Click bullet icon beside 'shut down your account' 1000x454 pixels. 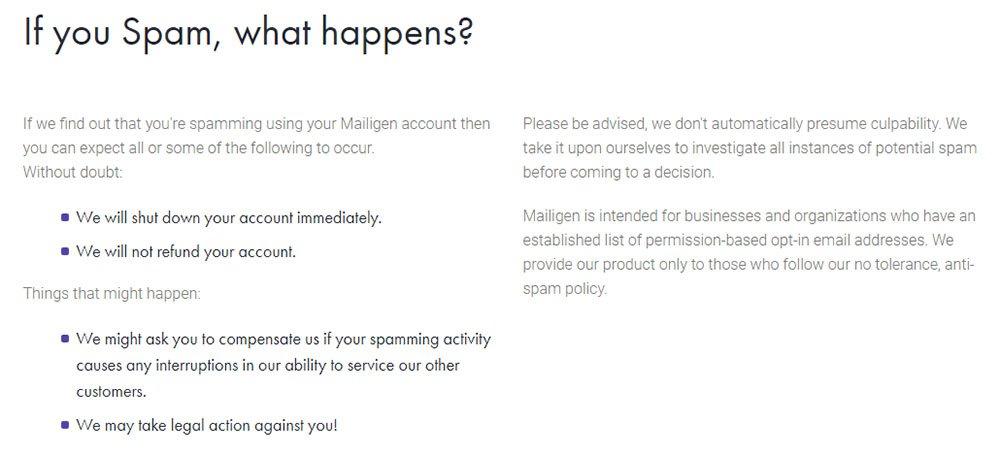(x=65, y=217)
